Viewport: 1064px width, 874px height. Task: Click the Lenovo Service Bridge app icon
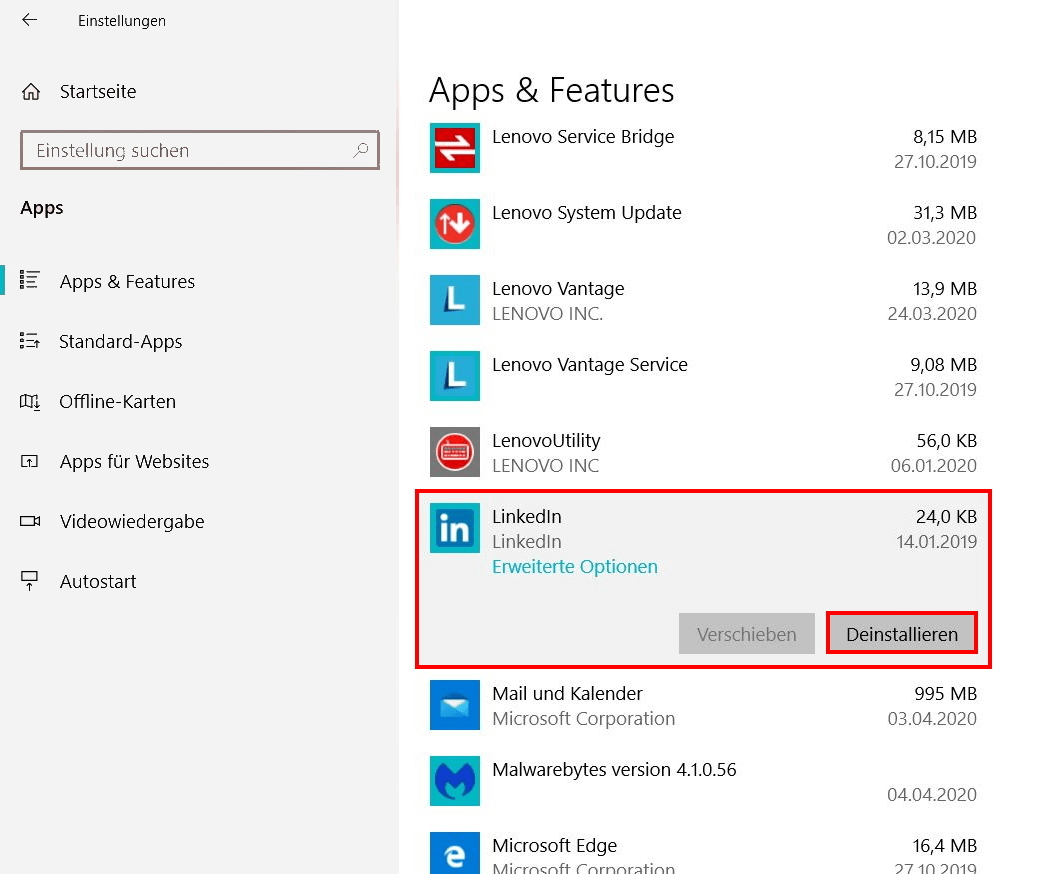(x=455, y=148)
